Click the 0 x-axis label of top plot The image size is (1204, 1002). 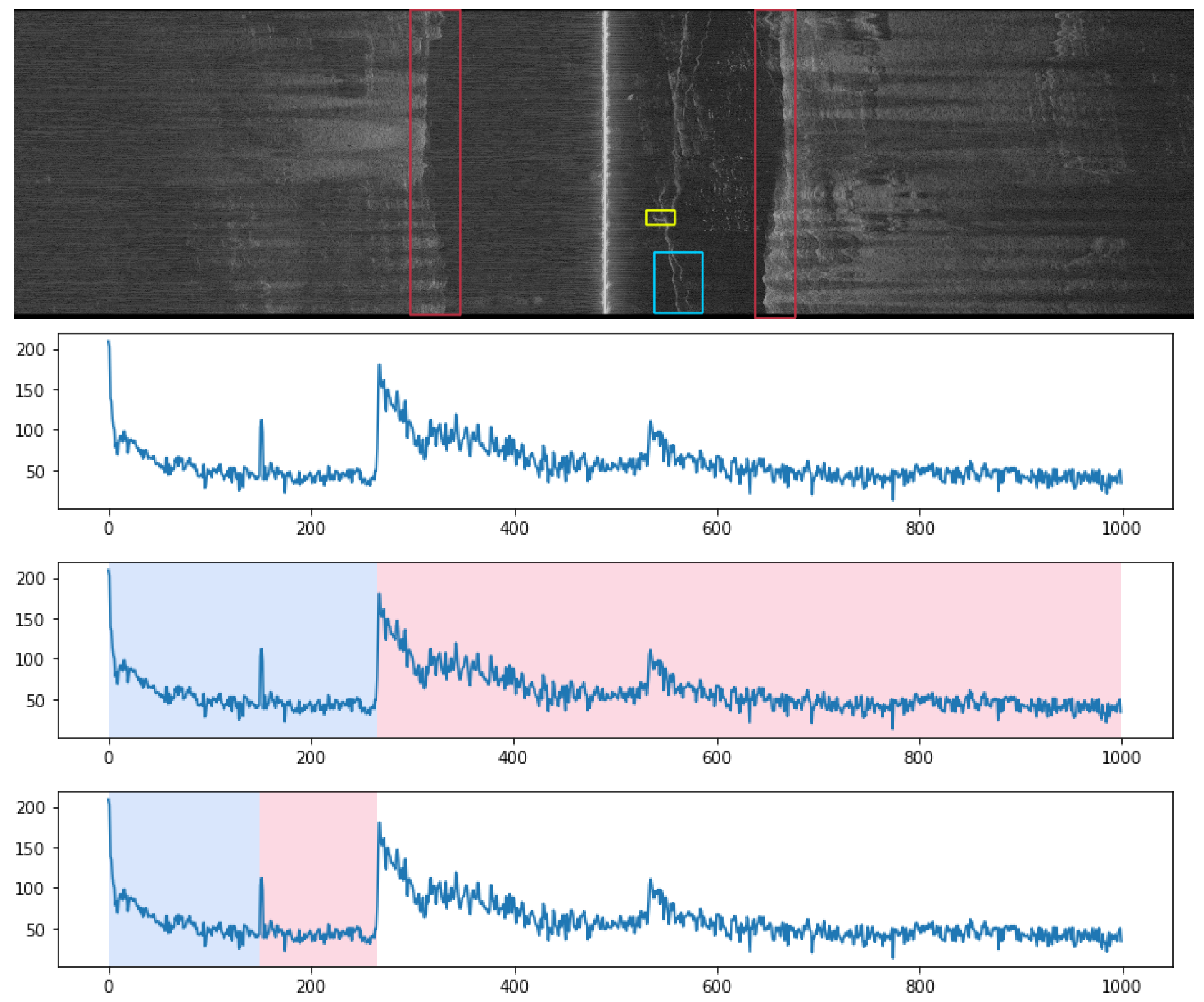[109, 528]
